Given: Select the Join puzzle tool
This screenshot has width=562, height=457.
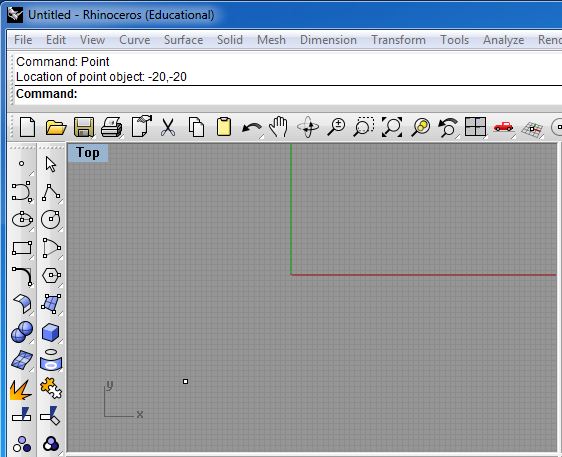Looking at the screenshot, I should click(51, 388).
